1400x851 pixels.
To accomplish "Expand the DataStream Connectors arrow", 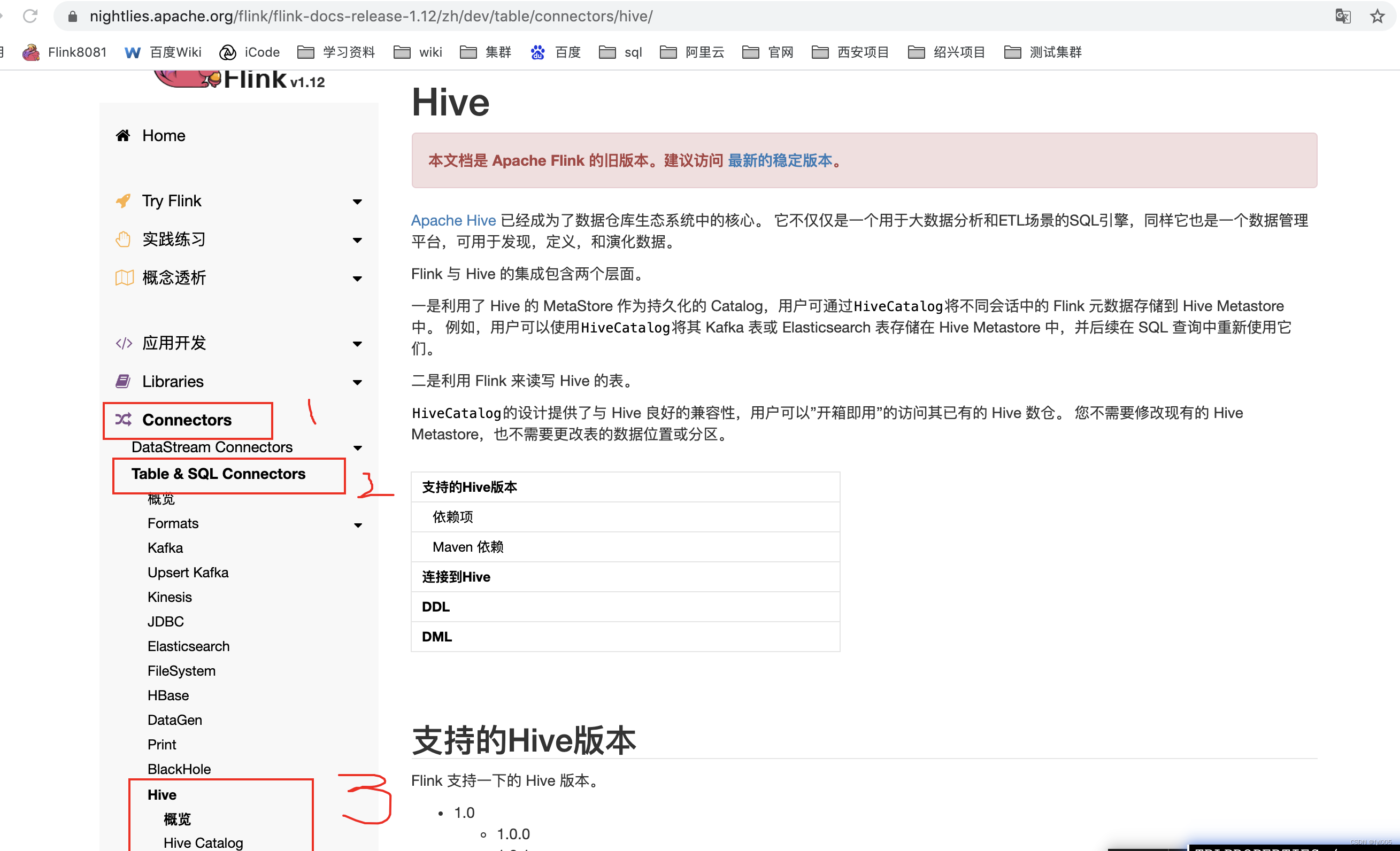I will tap(358, 448).
